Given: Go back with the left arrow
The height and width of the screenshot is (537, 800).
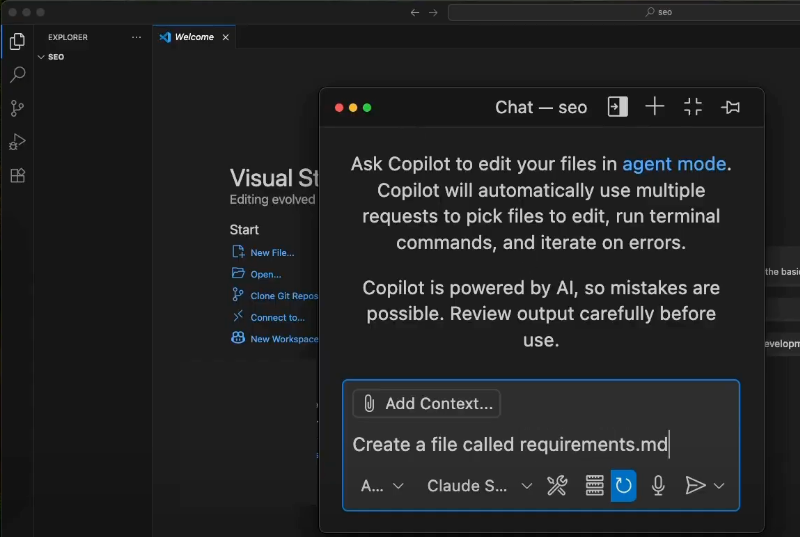Looking at the screenshot, I should pyautogui.click(x=415, y=12).
